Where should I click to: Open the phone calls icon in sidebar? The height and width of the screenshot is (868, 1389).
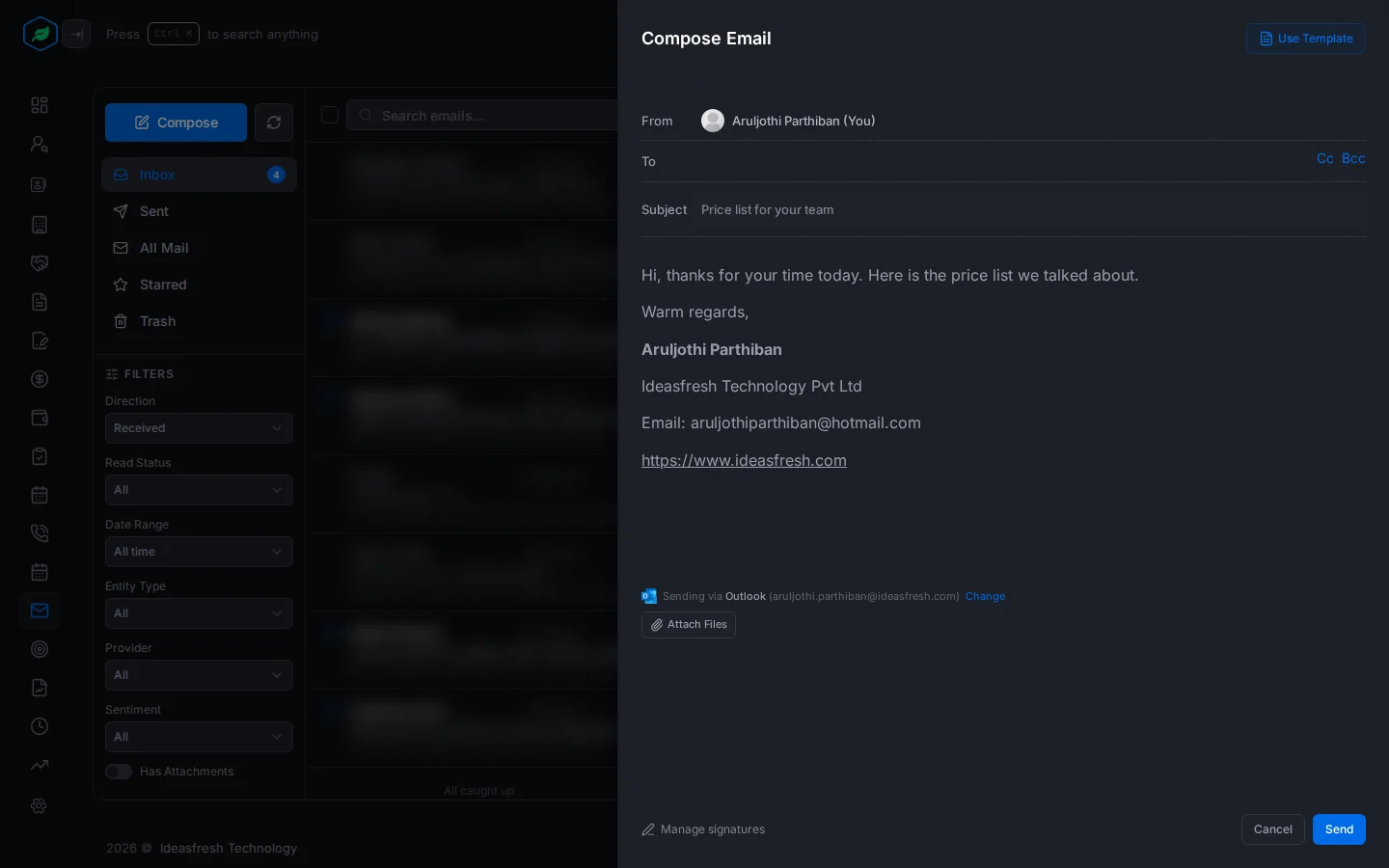pyautogui.click(x=40, y=533)
